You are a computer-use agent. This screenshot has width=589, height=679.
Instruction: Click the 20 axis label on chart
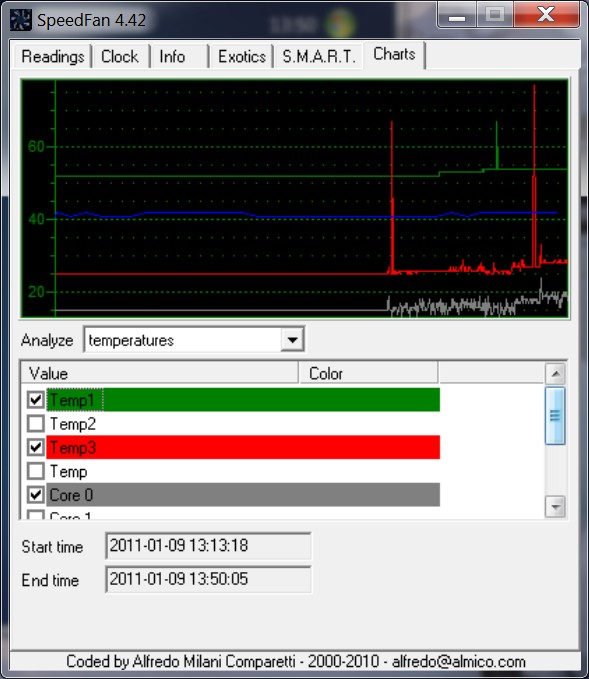pyautogui.click(x=36, y=292)
